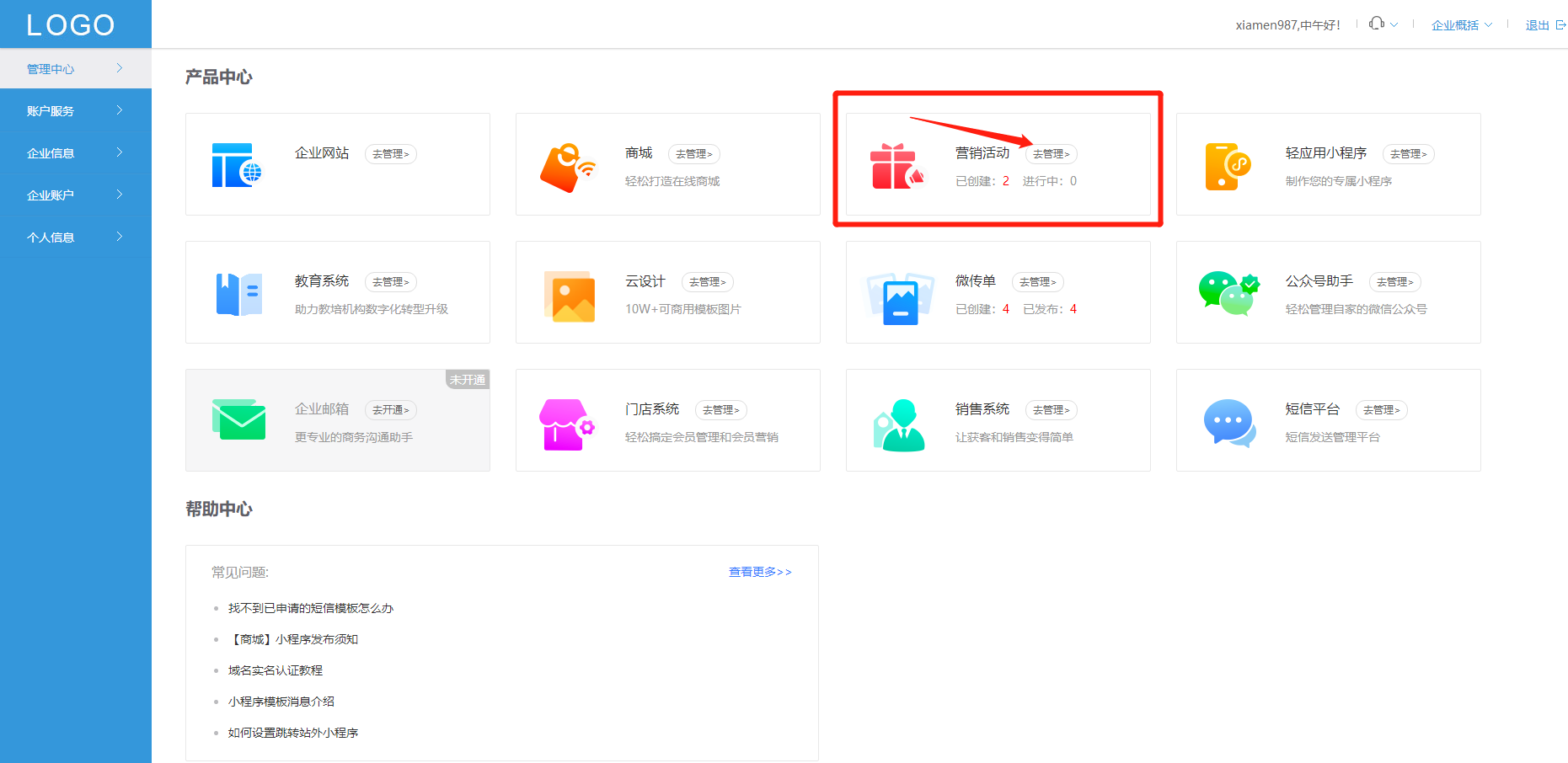The height and width of the screenshot is (763, 1568).
Task: Open the notification bell dropdown
Action: click(1382, 23)
